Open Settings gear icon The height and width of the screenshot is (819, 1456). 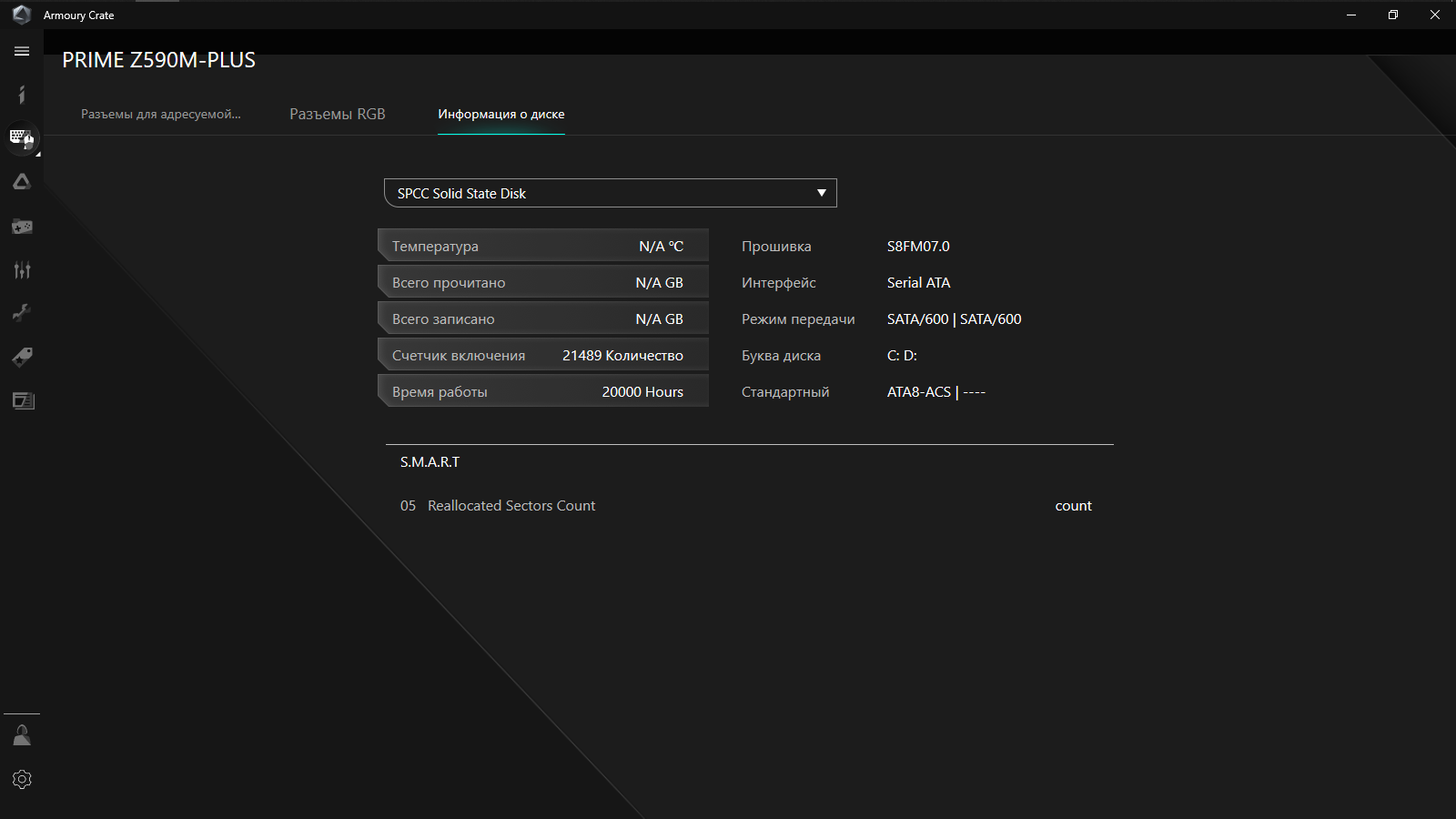coord(22,779)
